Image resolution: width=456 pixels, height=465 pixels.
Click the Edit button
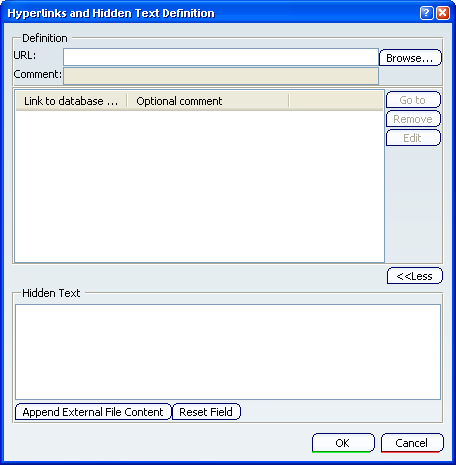[x=413, y=138]
